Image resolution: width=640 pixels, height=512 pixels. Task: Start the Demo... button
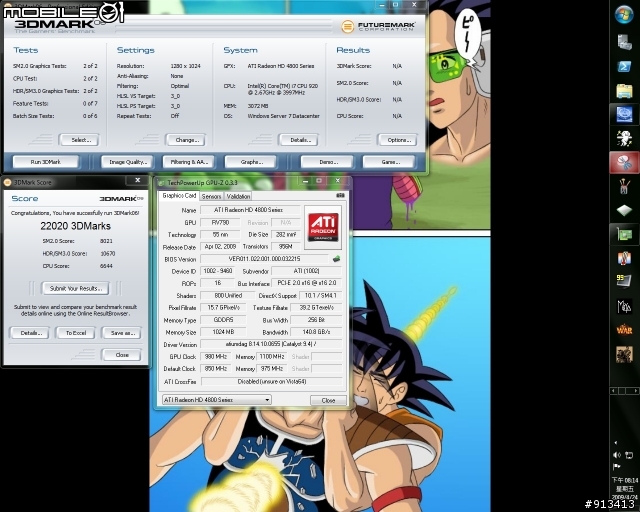pyautogui.click(x=327, y=162)
